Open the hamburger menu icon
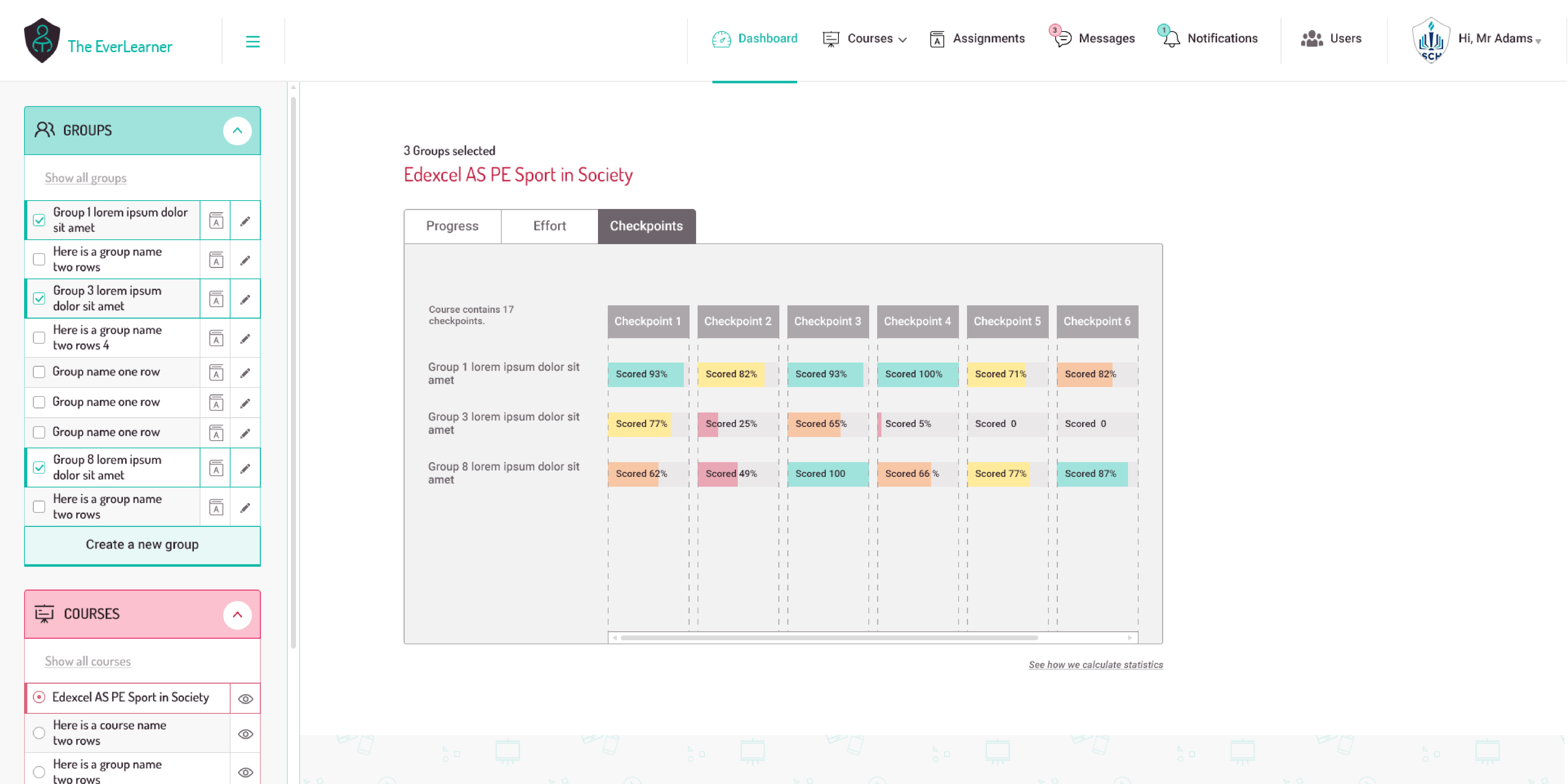The height and width of the screenshot is (784, 1568). (253, 41)
